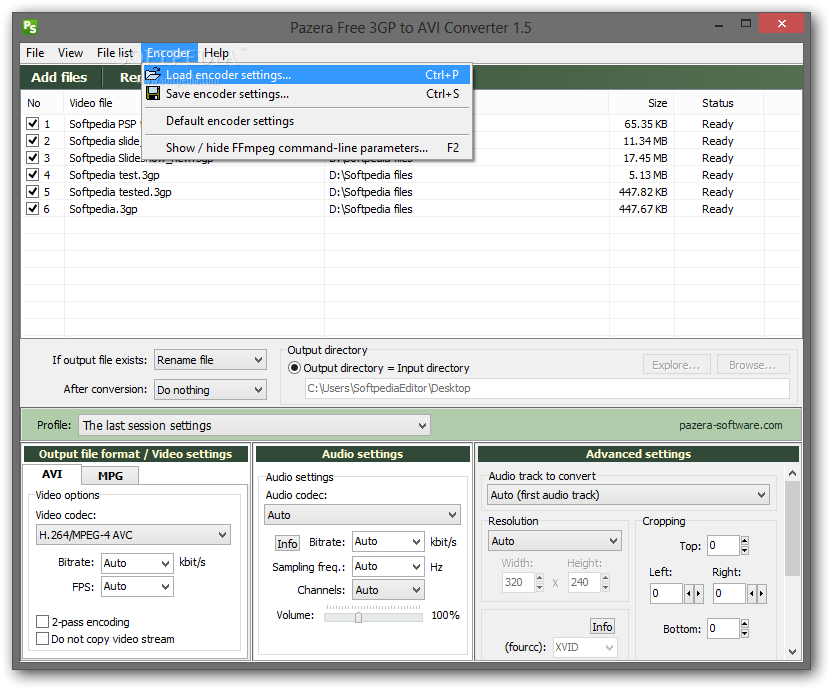Click the 447.82 KB size cell

(643, 192)
